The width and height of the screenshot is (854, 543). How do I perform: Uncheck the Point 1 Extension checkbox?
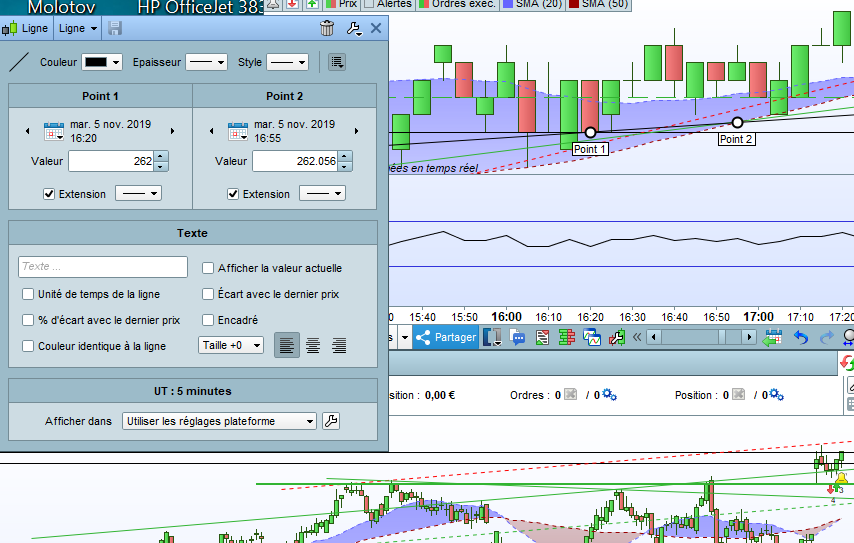pyautogui.click(x=49, y=194)
